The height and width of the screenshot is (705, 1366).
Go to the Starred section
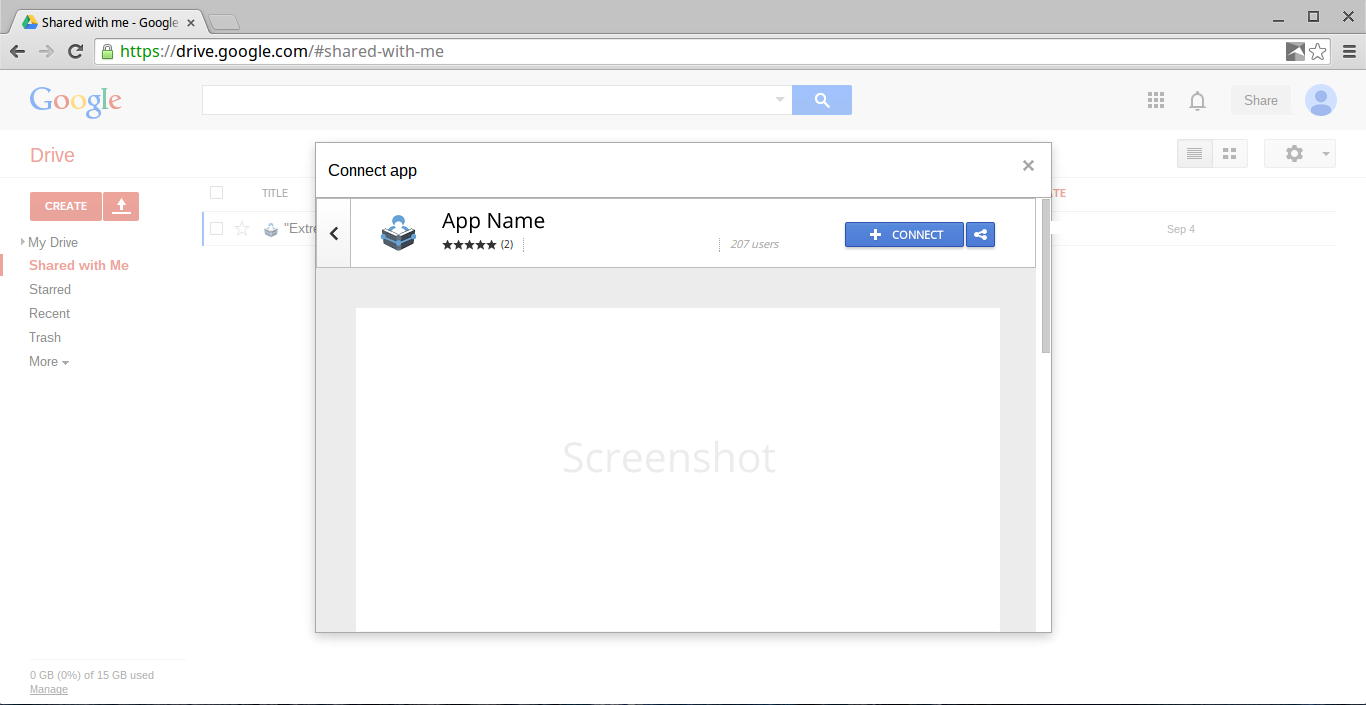click(50, 289)
